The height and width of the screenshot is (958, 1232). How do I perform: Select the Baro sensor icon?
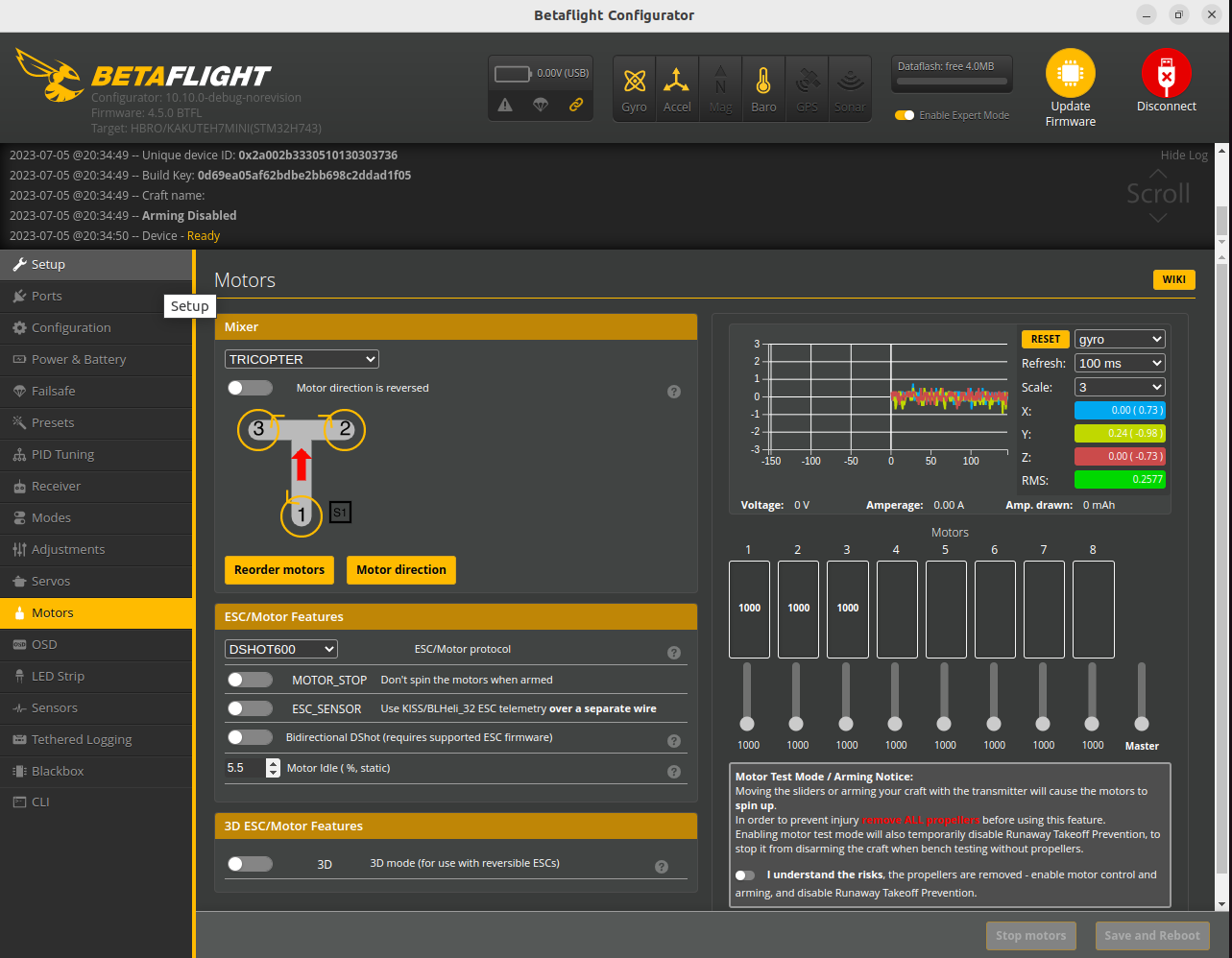[763, 87]
